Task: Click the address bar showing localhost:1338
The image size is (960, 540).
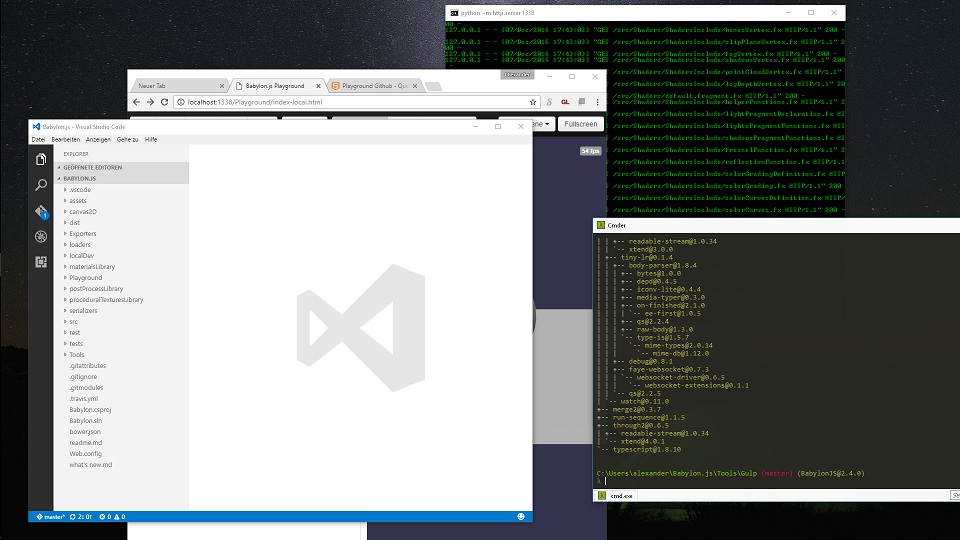Action: (x=350, y=102)
